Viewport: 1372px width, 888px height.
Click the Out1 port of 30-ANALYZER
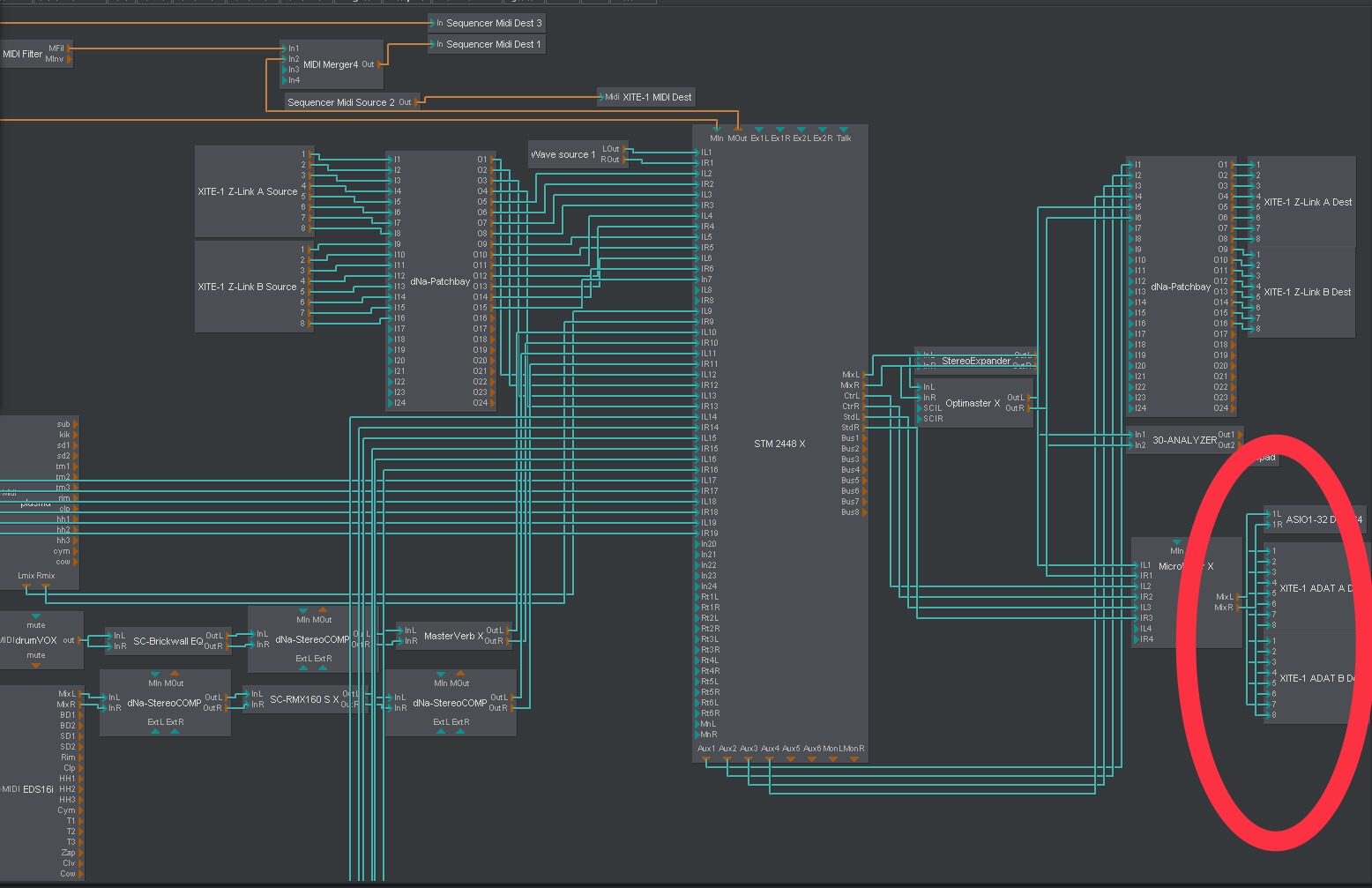[1240, 435]
